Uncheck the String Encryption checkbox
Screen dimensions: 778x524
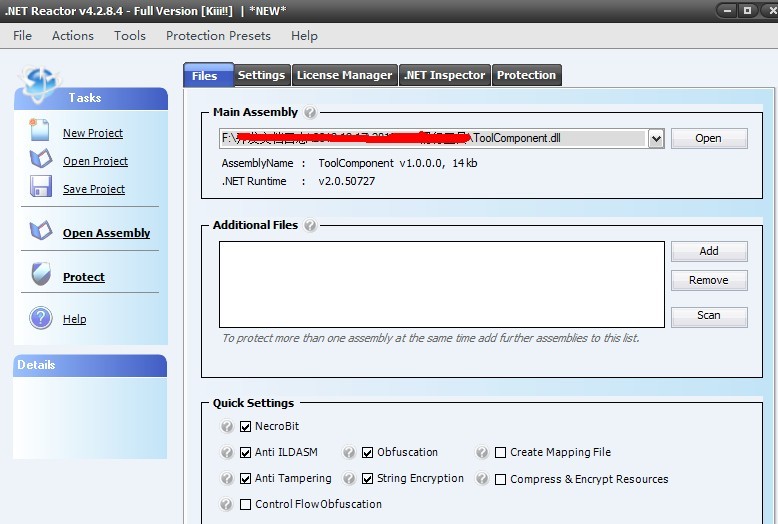coord(367,478)
